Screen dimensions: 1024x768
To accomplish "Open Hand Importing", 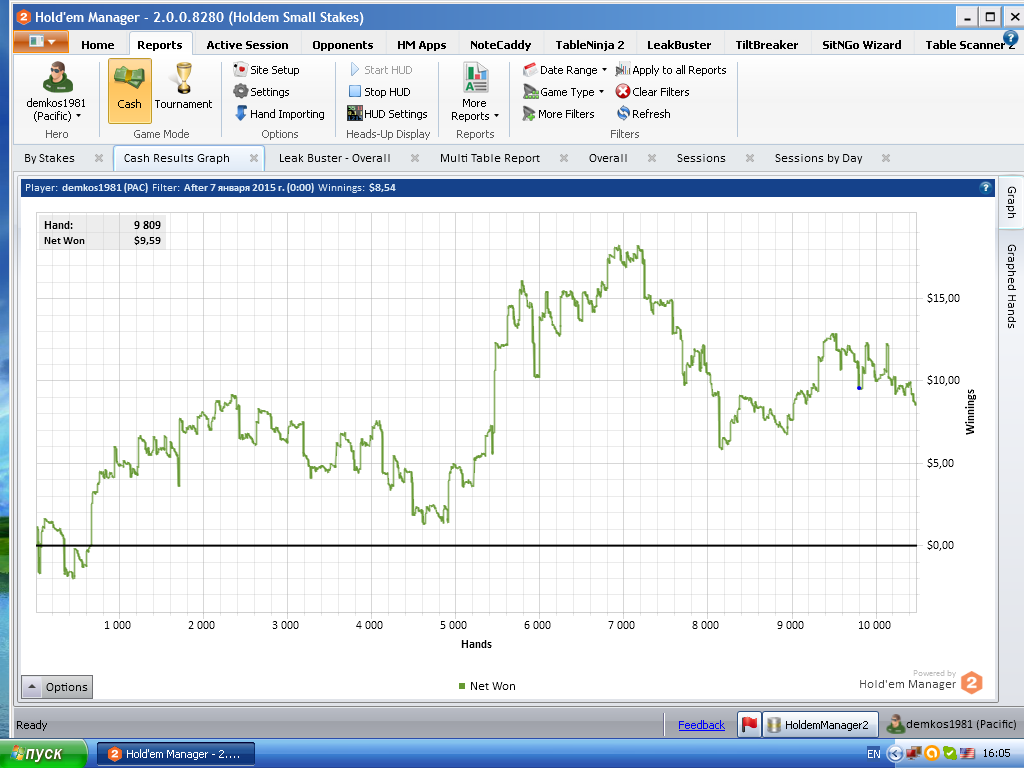I will (279, 114).
